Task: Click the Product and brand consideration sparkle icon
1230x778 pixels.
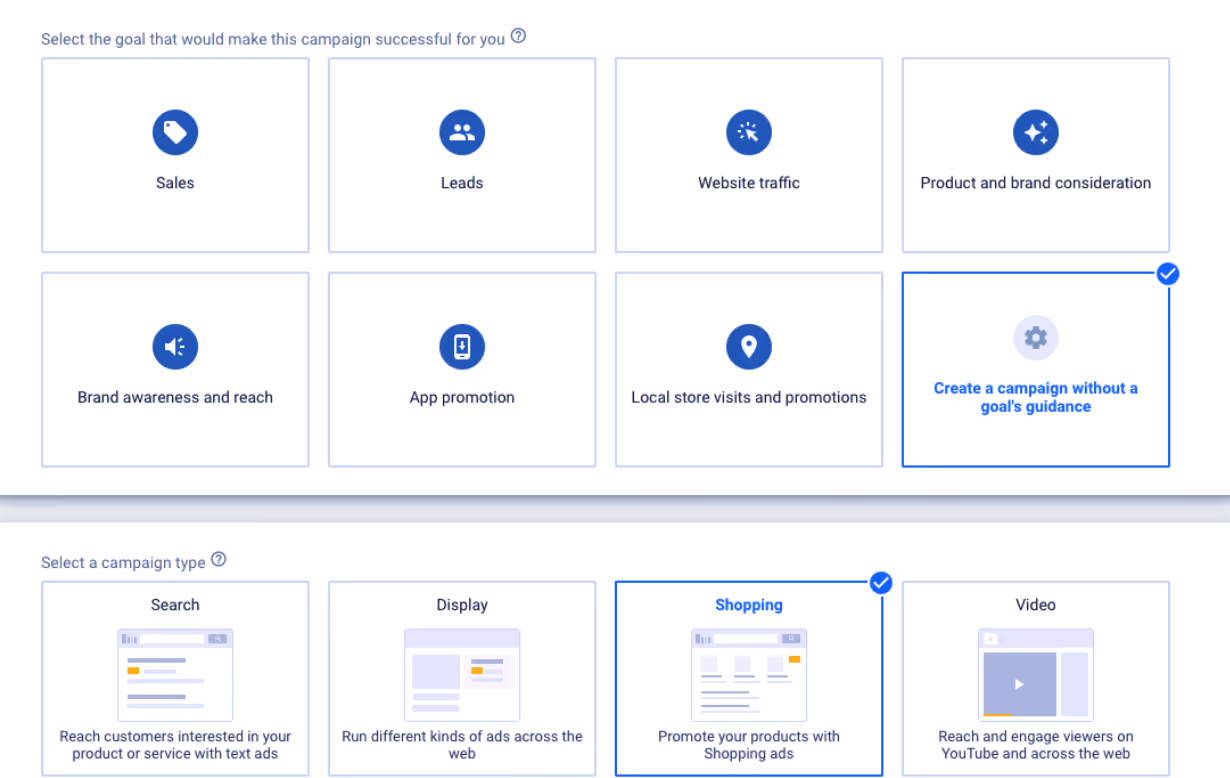Action: point(1036,132)
